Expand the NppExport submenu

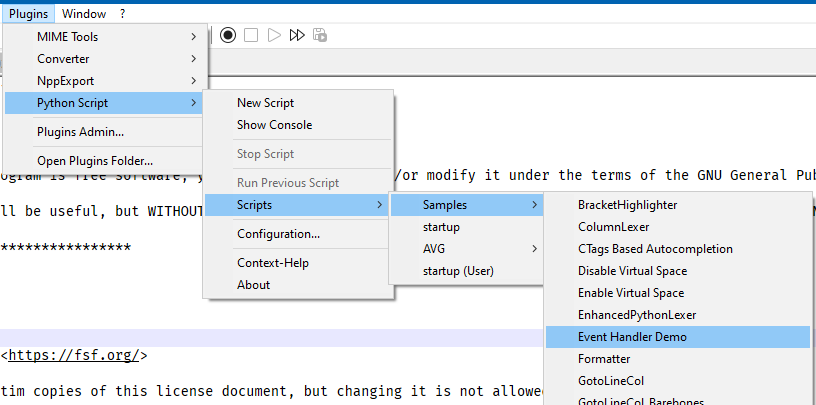106,81
